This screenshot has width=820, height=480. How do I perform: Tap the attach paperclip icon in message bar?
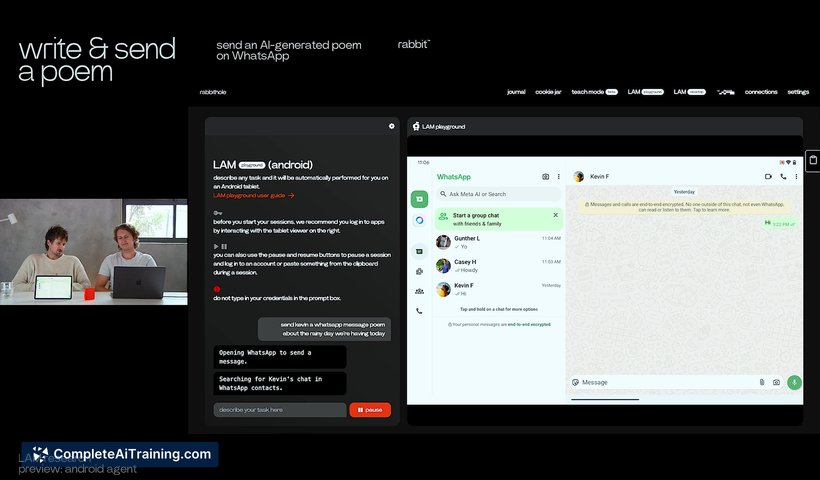point(762,382)
